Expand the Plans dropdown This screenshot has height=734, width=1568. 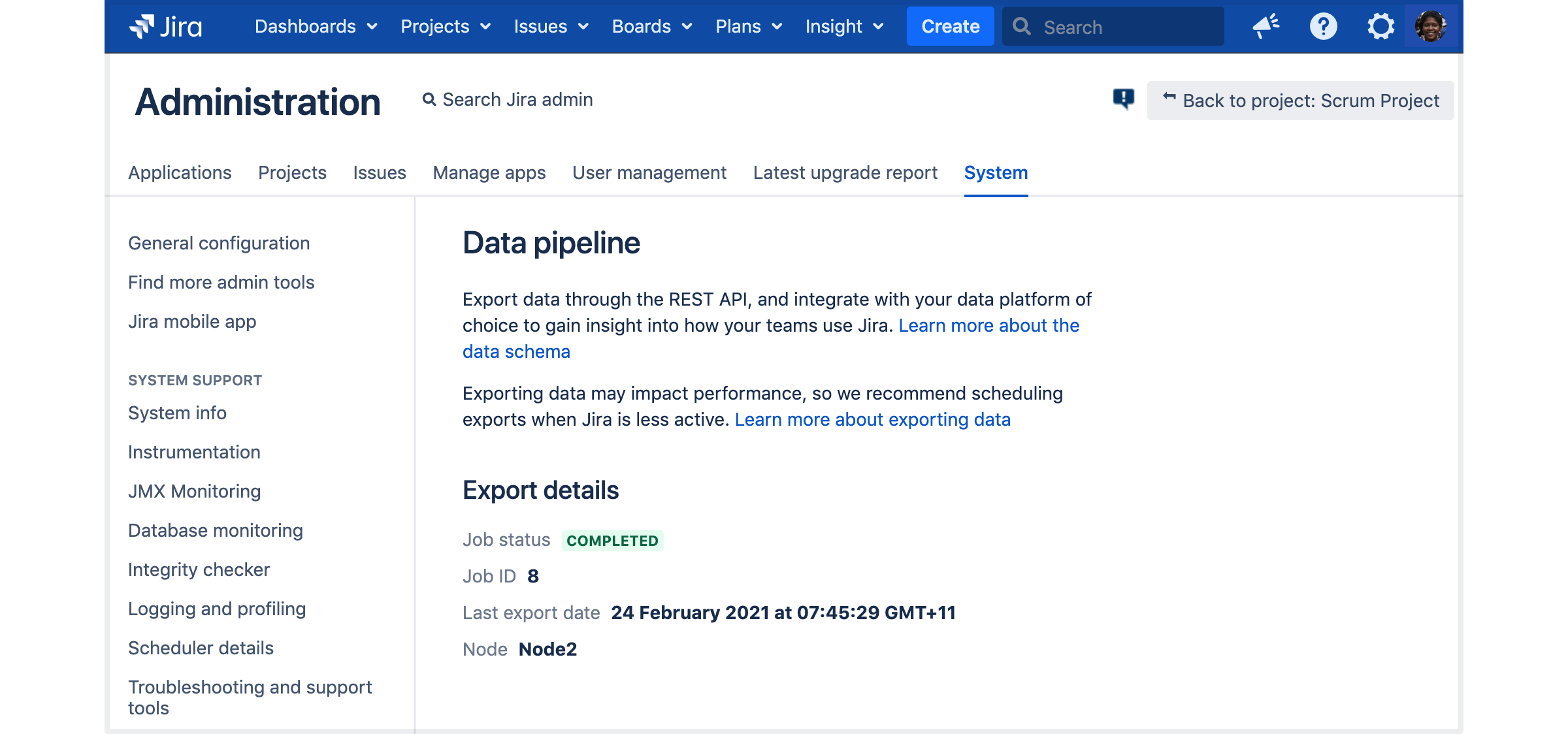coord(749,27)
